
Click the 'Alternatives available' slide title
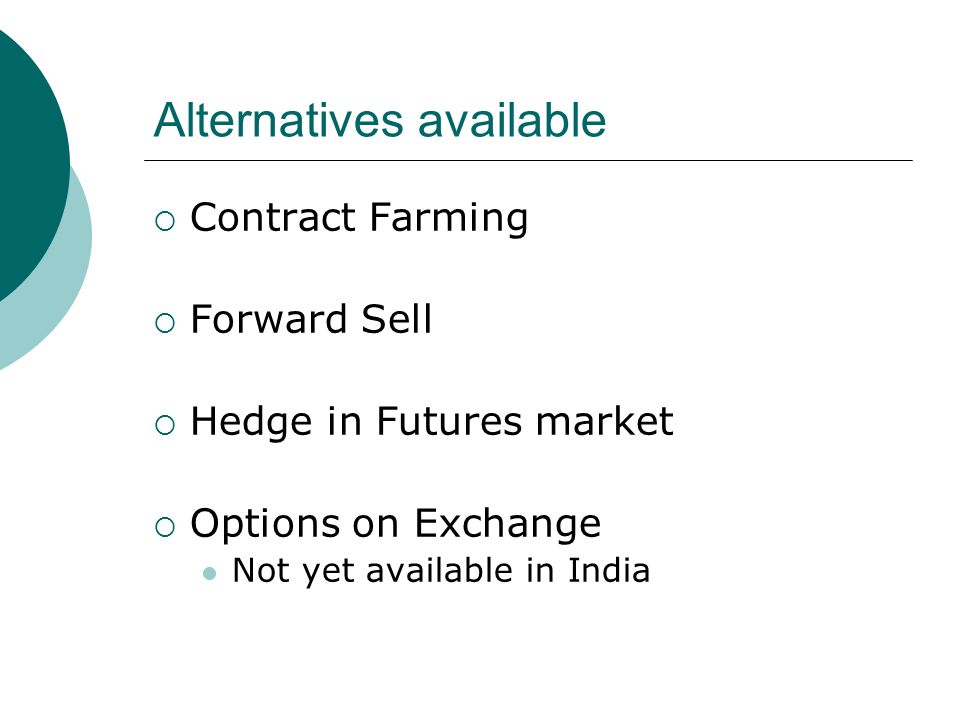point(380,120)
